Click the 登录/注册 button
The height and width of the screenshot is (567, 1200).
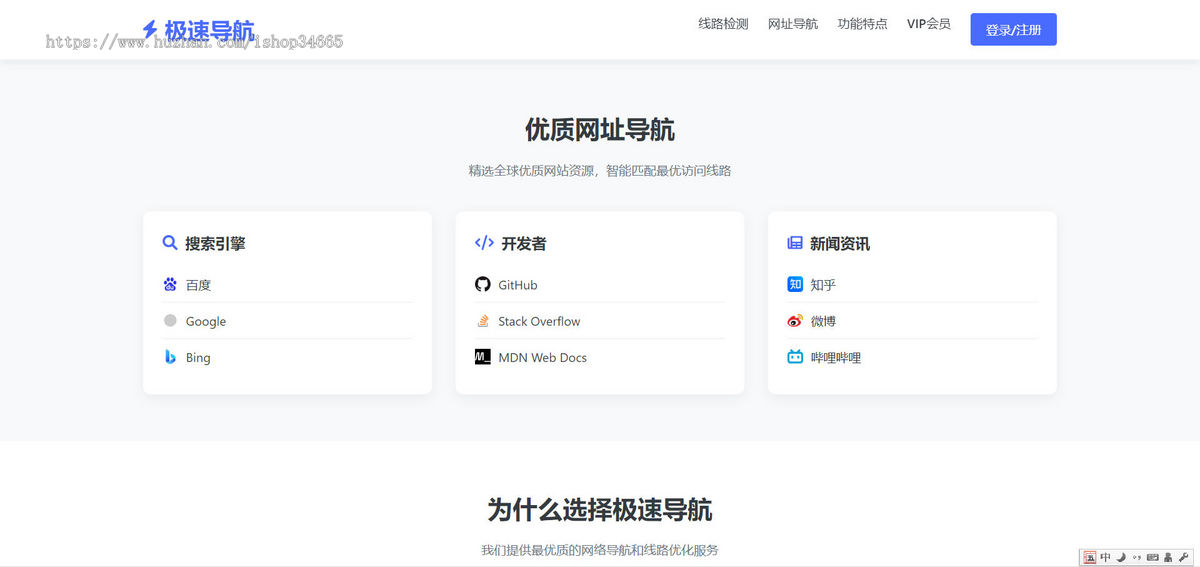(1013, 30)
